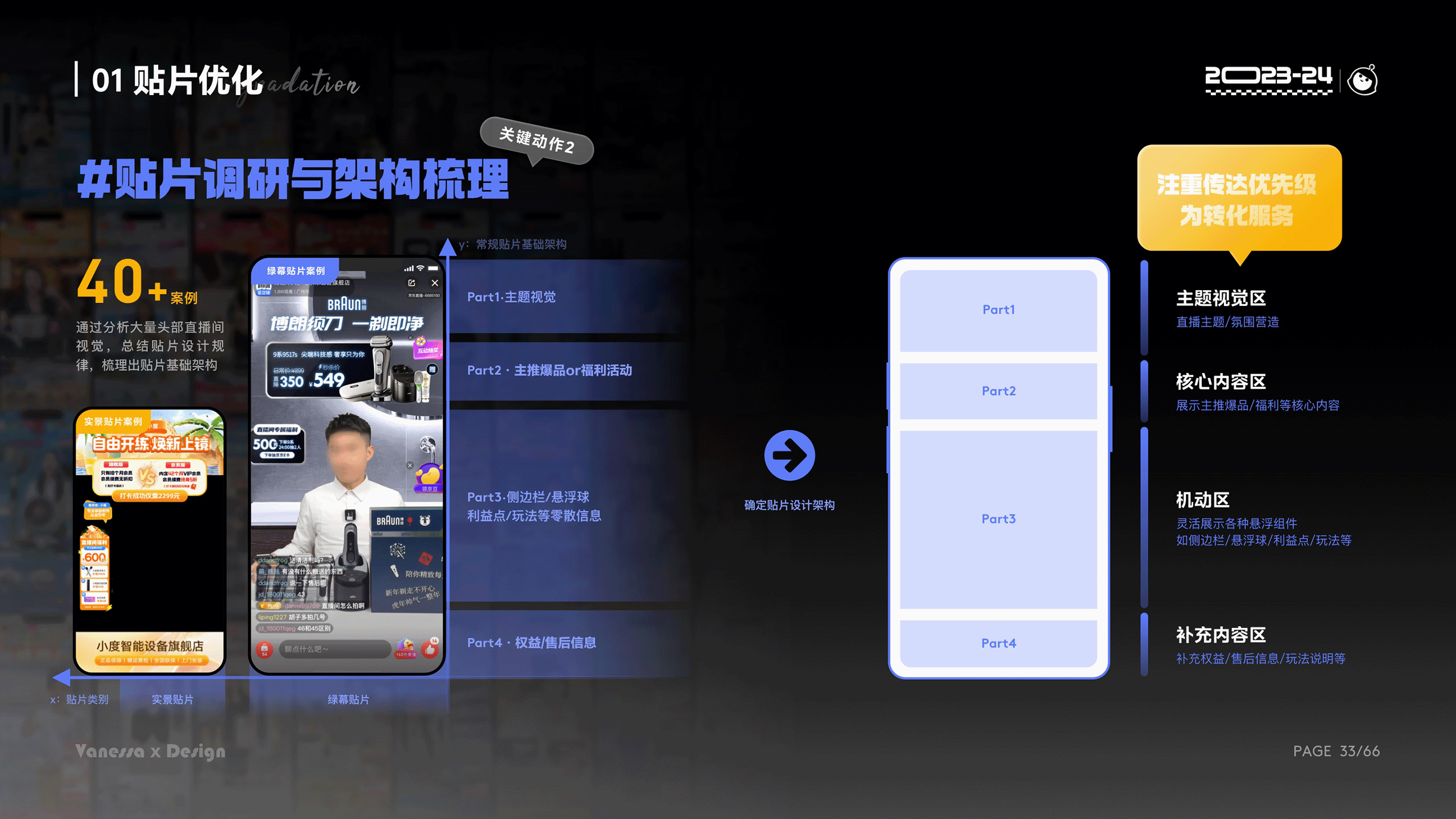Click the 01 贴片优化 section title

coord(177,80)
